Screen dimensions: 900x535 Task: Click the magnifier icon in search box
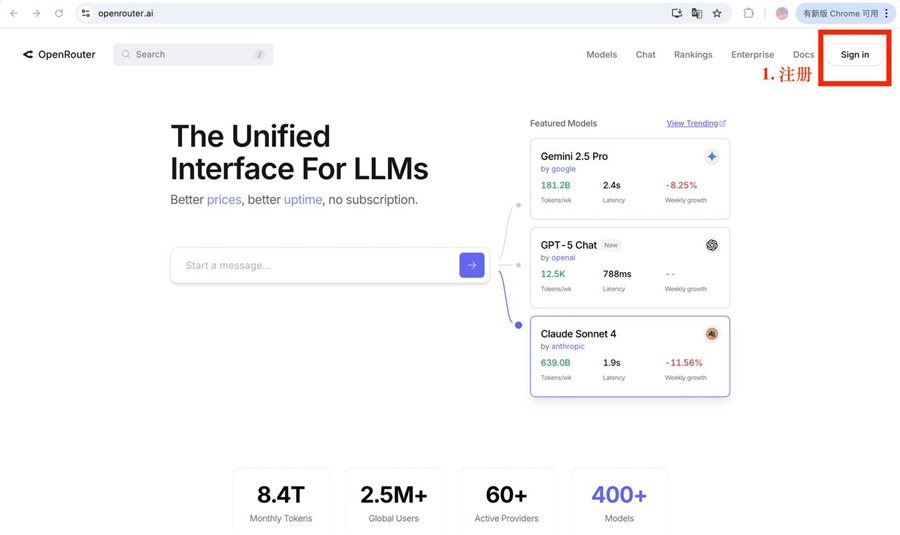point(126,55)
